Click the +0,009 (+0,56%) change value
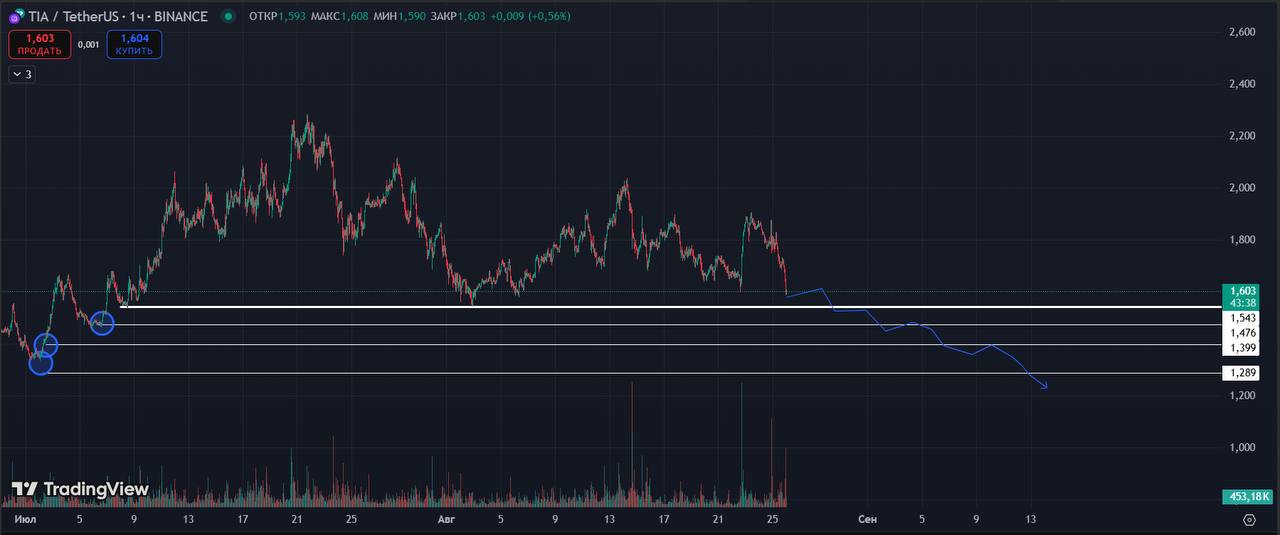 [x=530, y=16]
